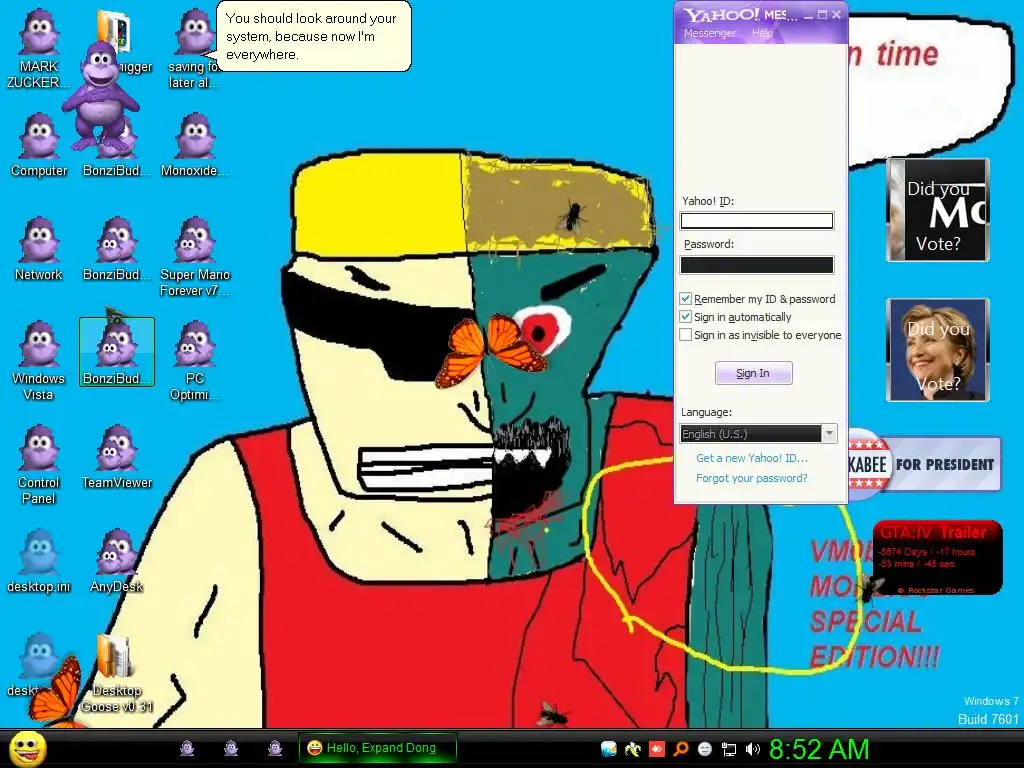The height and width of the screenshot is (768, 1024).
Task: Enable 'Sign in as invisible to everyone'
Action: pos(686,335)
